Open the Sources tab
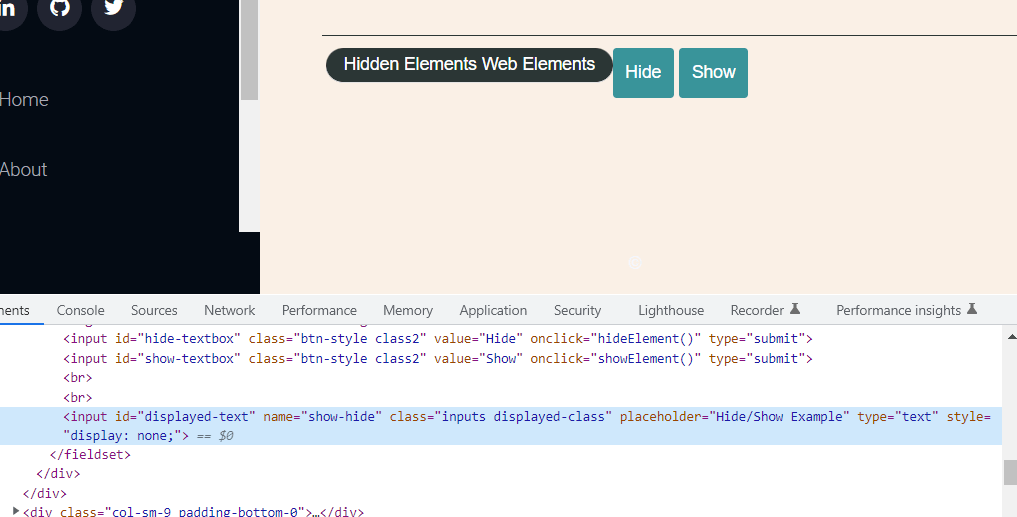This screenshot has height=517, width=1017. pyautogui.click(x=154, y=310)
